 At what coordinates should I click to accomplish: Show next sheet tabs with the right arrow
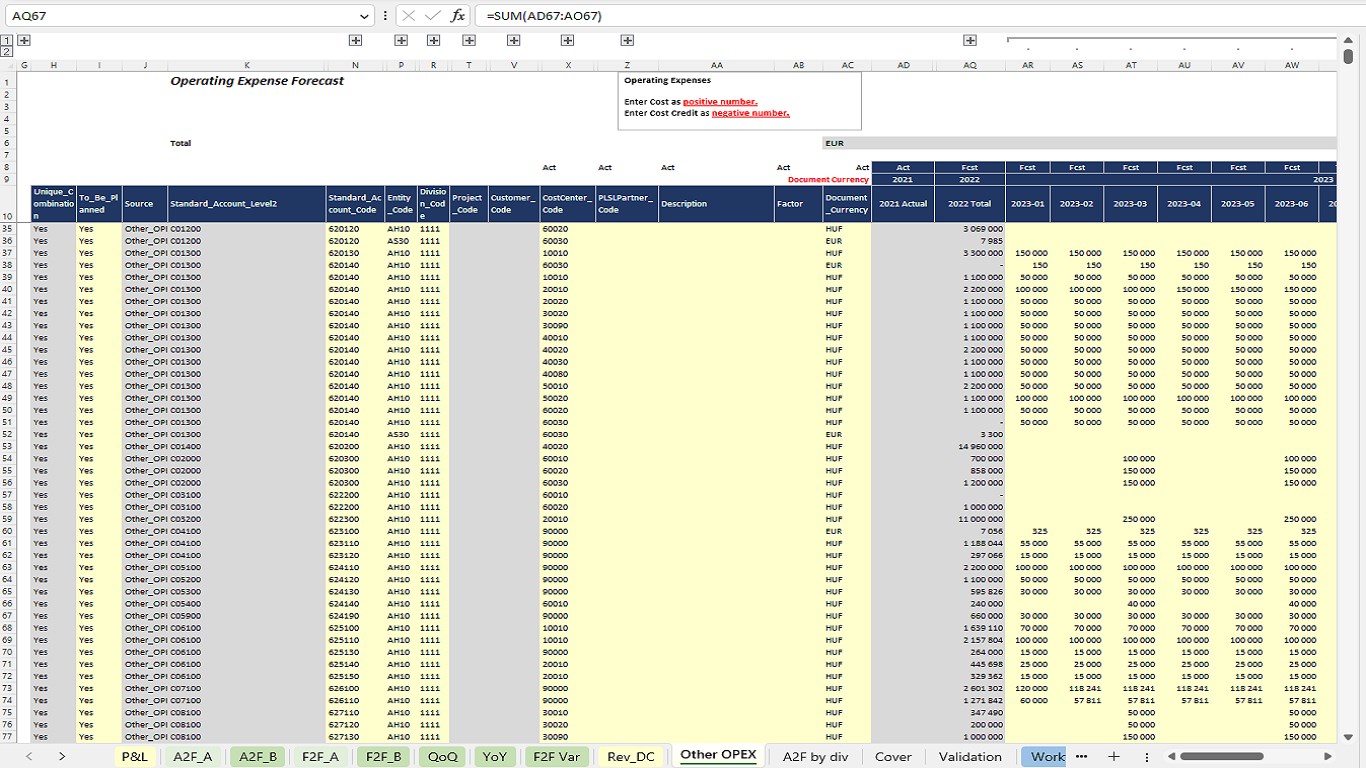pyautogui.click(x=62, y=756)
